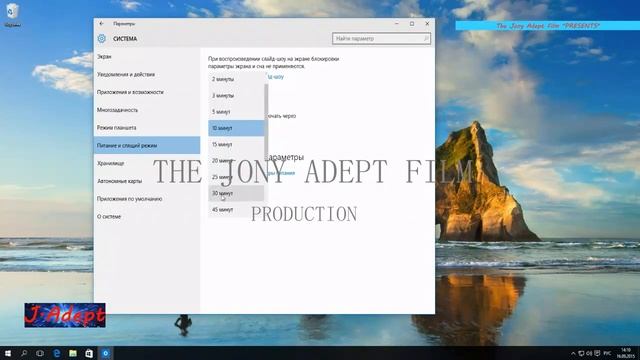
Task: Choose 2 минуты in the dropdown list
Action: [236, 79]
